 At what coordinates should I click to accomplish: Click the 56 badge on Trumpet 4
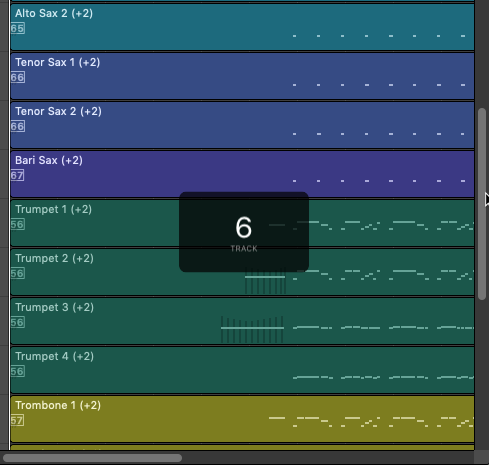point(18,372)
